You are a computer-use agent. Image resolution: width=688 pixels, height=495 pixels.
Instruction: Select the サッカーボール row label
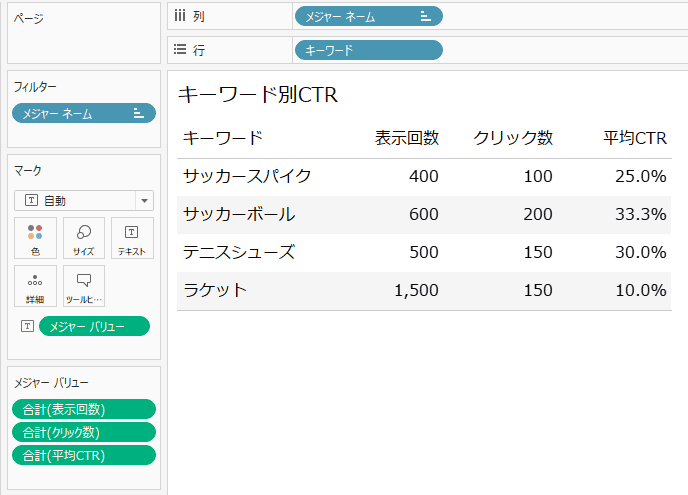[x=239, y=214]
